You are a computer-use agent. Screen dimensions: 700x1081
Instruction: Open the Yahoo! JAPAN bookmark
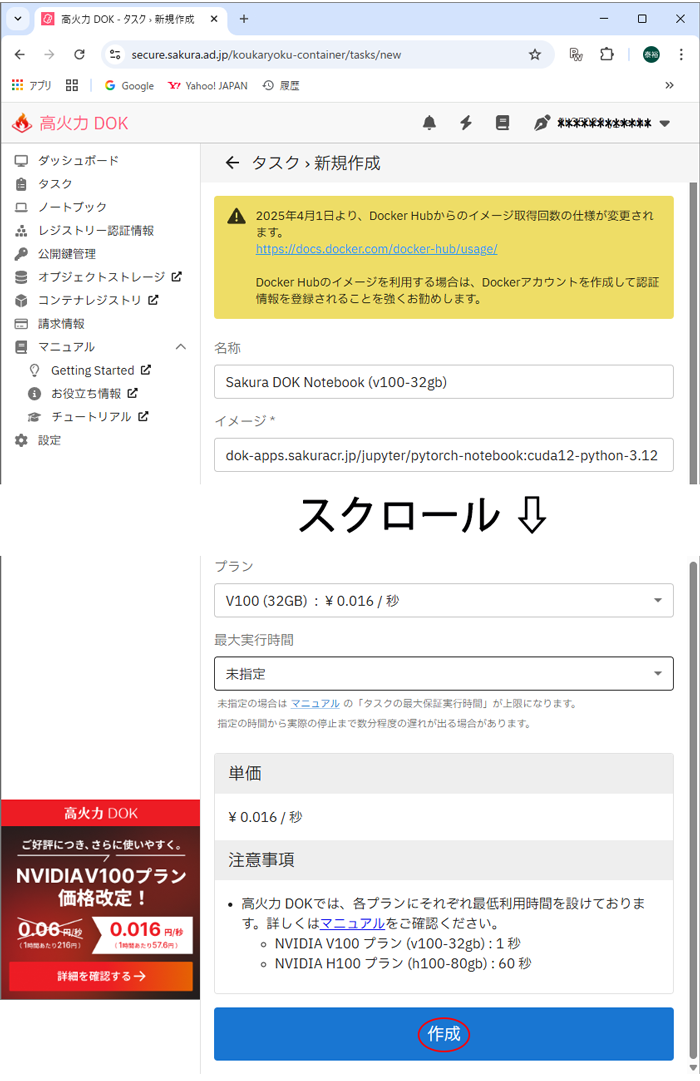click(x=208, y=85)
